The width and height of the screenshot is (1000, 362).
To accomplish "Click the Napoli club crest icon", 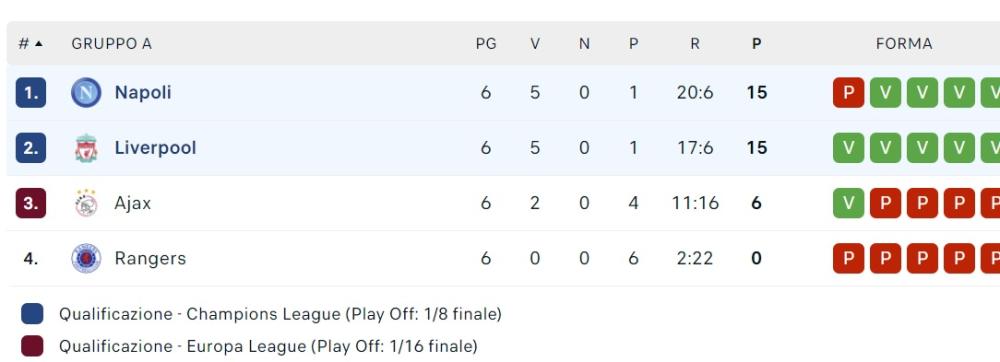I will pos(86,92).
